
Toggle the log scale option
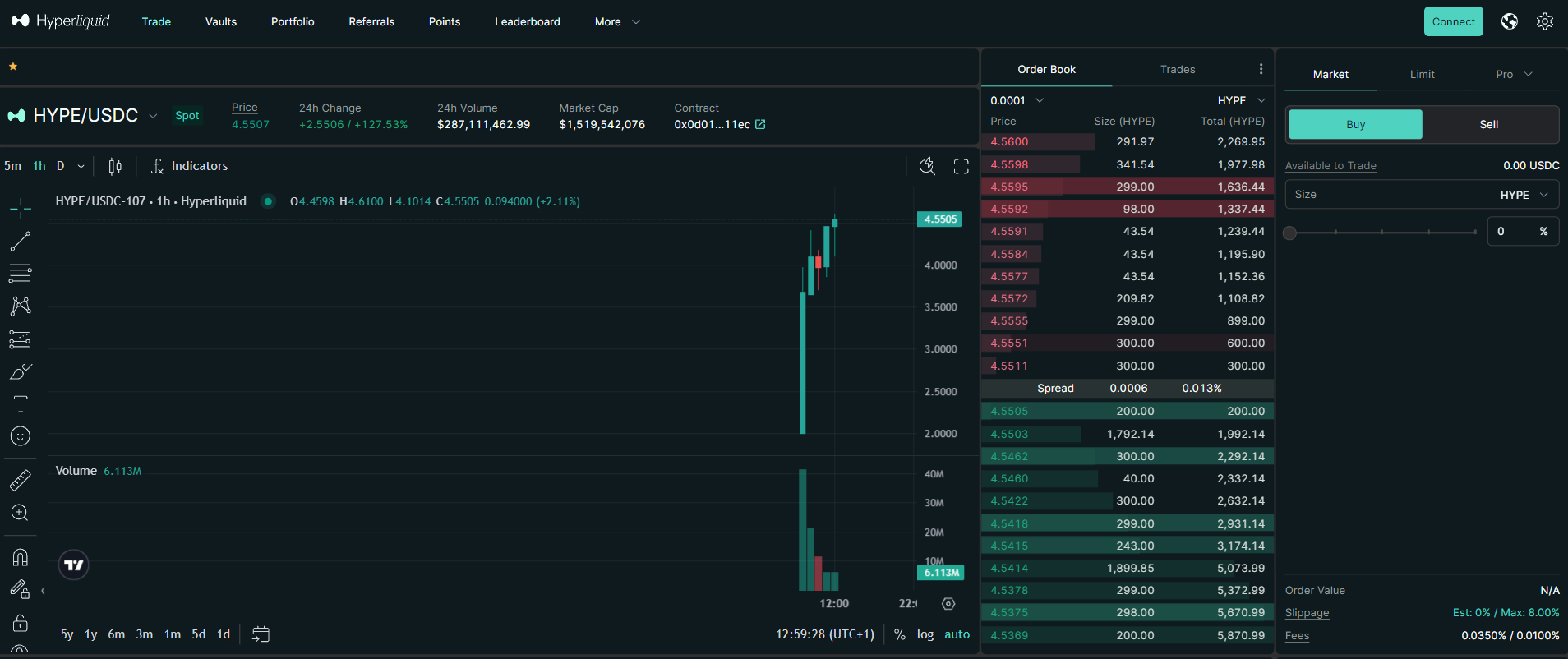coord(925,634)
